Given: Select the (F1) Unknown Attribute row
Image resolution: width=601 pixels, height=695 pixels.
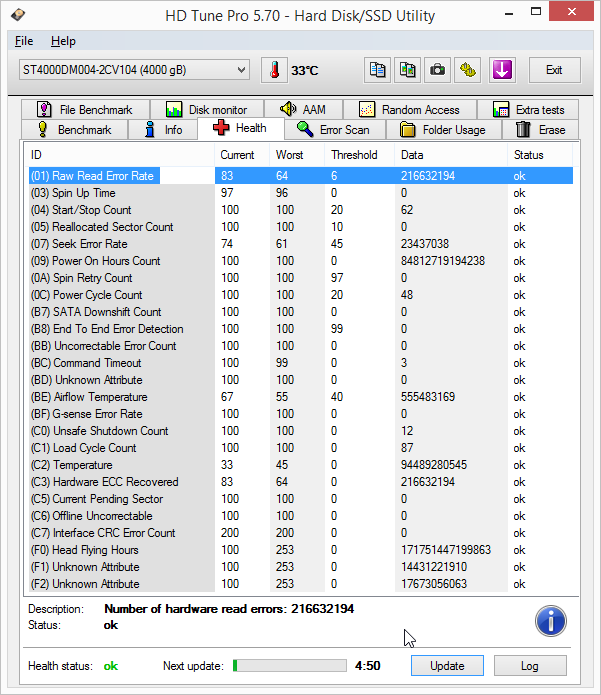Looking at the screenshot, I should click(301, 566).
